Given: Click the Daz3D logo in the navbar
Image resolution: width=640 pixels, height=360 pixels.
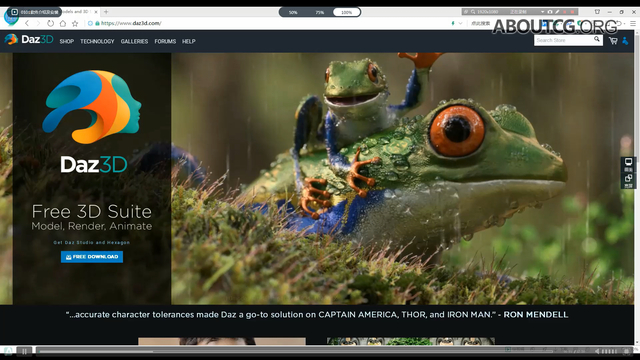Looking at the screenshot, I should pyautogui.click(x=29, y=39).
